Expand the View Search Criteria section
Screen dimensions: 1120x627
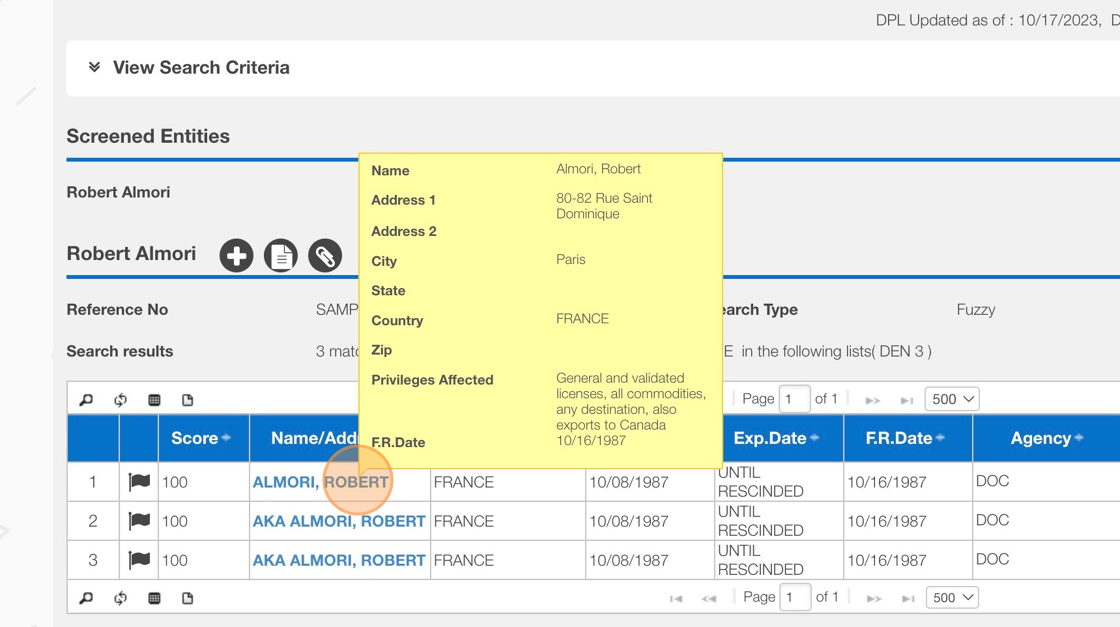click(189, 68)
